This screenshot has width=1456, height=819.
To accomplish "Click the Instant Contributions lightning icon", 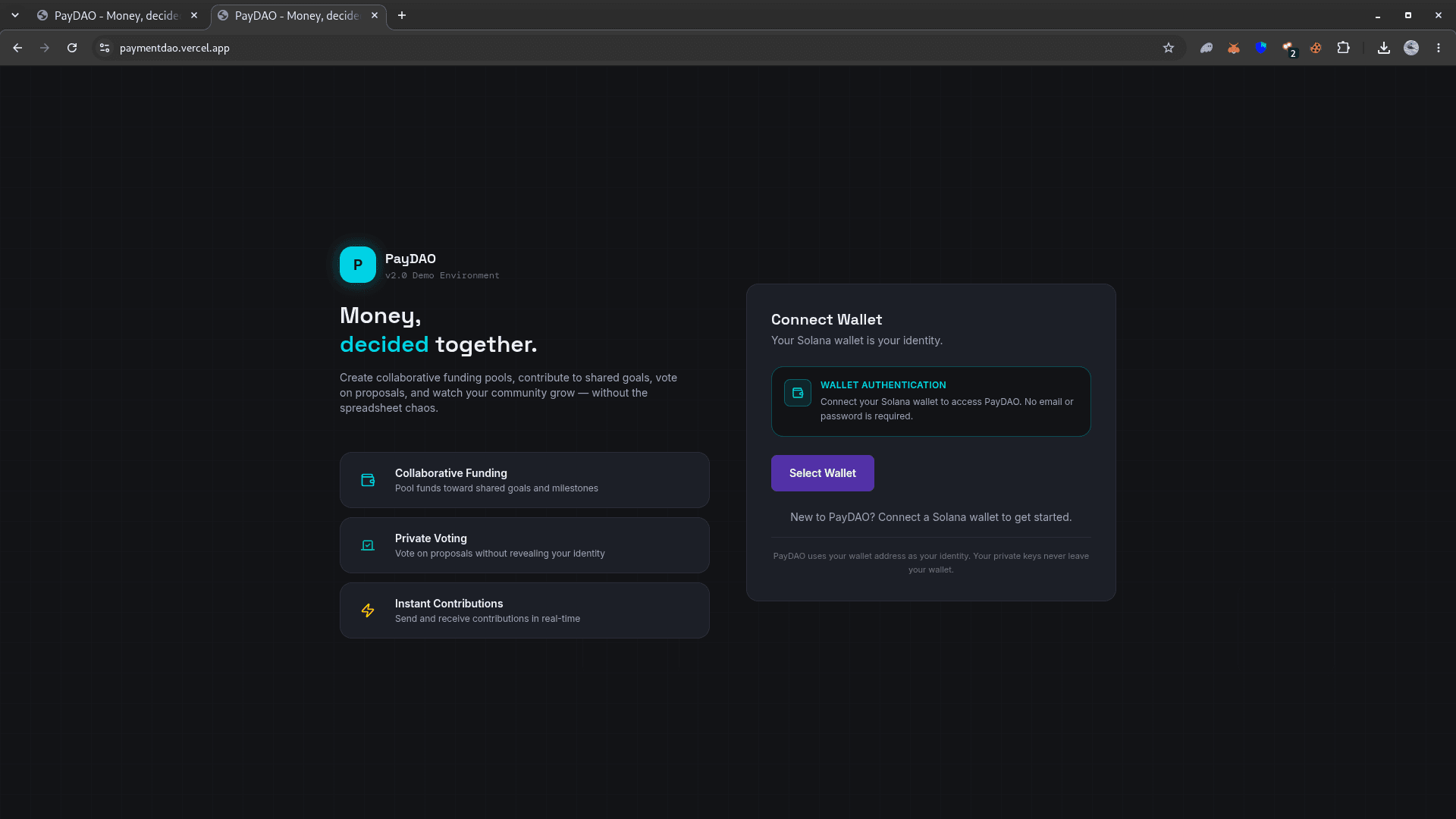I will coord(368,610).
